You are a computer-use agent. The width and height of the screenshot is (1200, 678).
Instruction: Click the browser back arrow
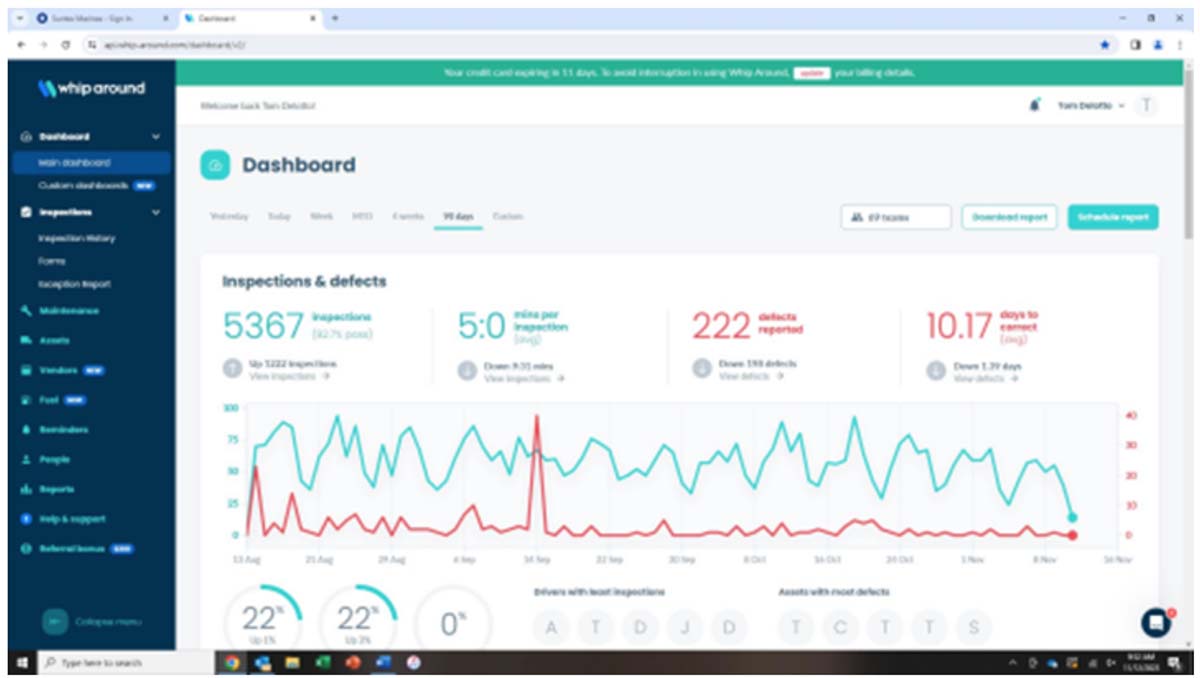(21, 45)
